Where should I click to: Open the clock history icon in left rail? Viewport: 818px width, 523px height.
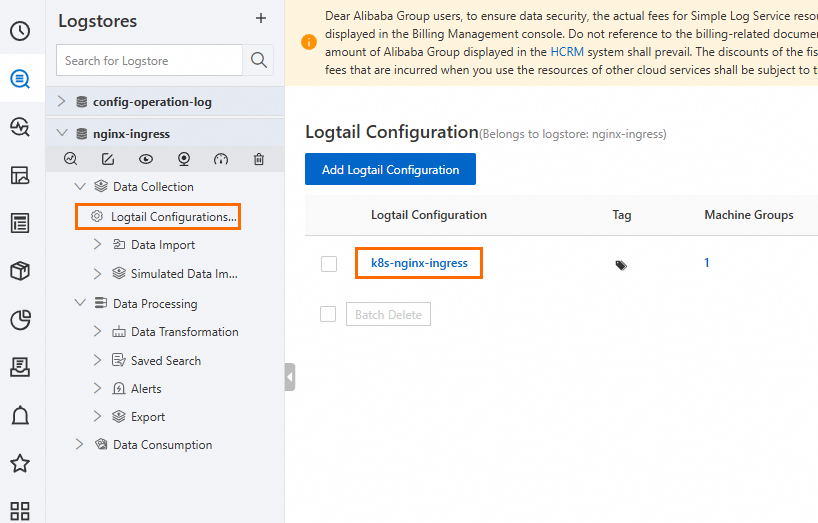coord(20,31)
